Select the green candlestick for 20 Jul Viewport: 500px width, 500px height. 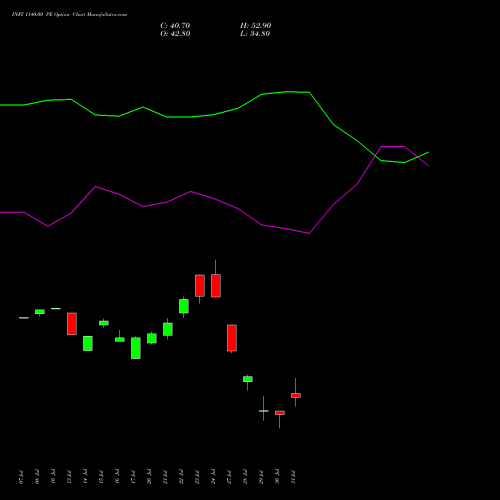(x=152, y=338)
